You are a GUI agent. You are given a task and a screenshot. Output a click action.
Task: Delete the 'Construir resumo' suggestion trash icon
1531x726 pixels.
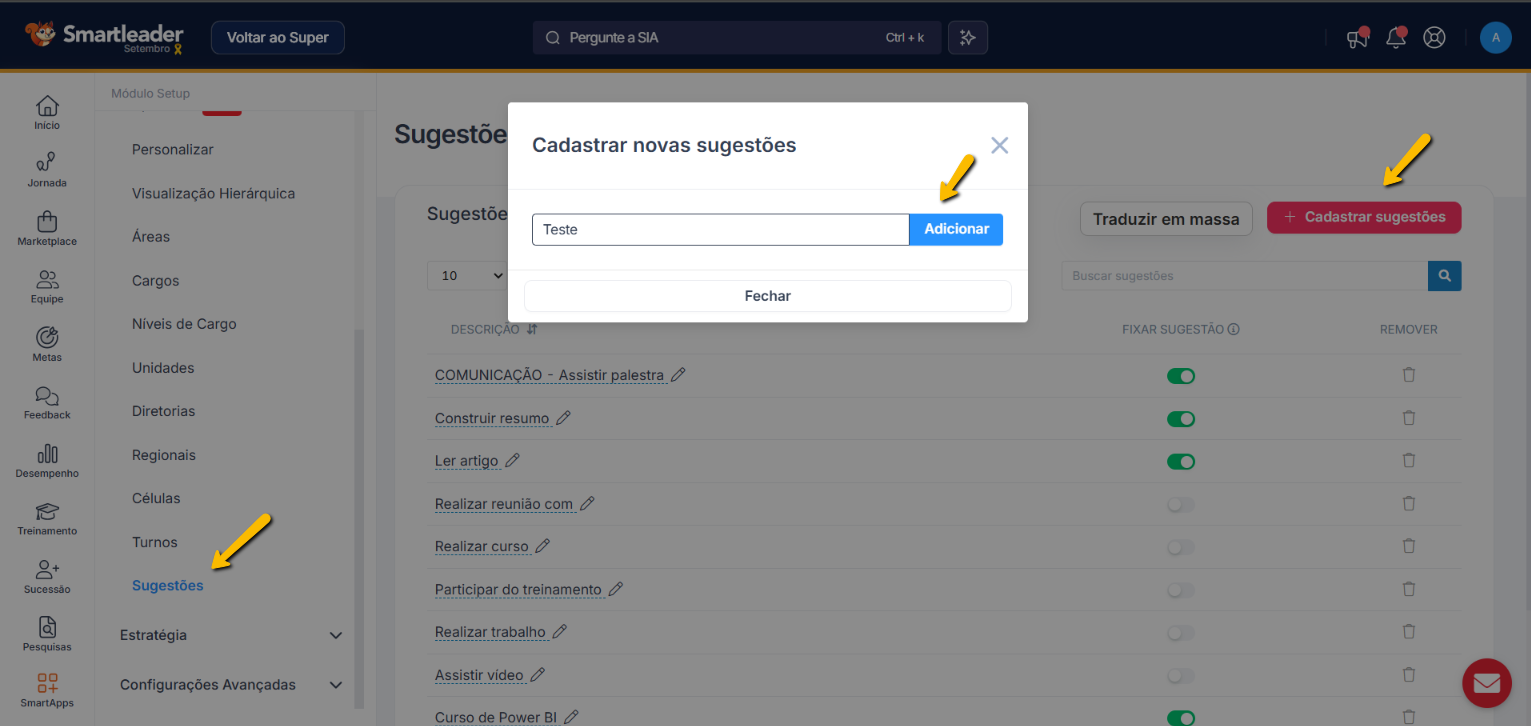[x=1408, y=418]
